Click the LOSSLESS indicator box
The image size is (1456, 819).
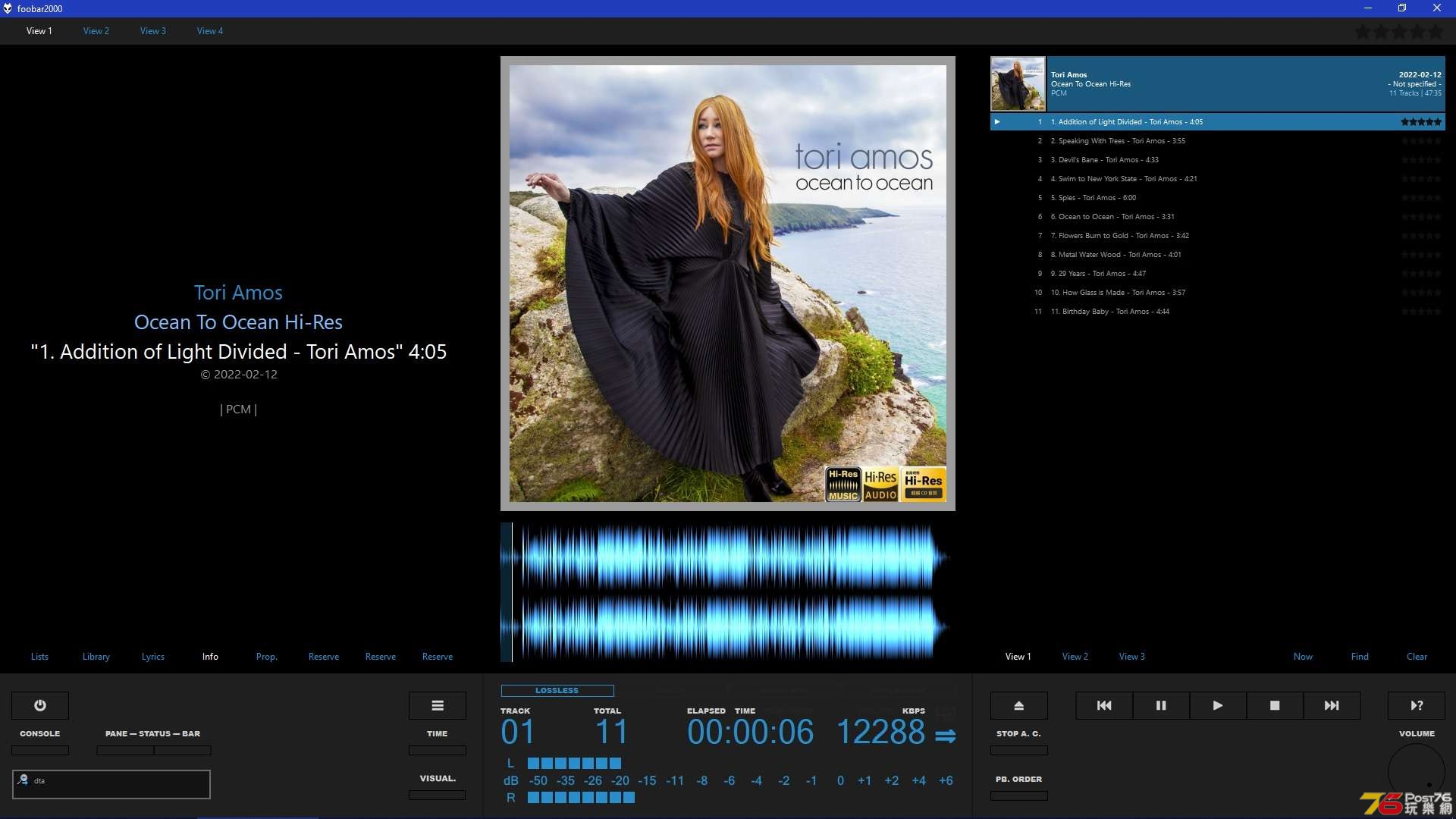coord(557,690)
